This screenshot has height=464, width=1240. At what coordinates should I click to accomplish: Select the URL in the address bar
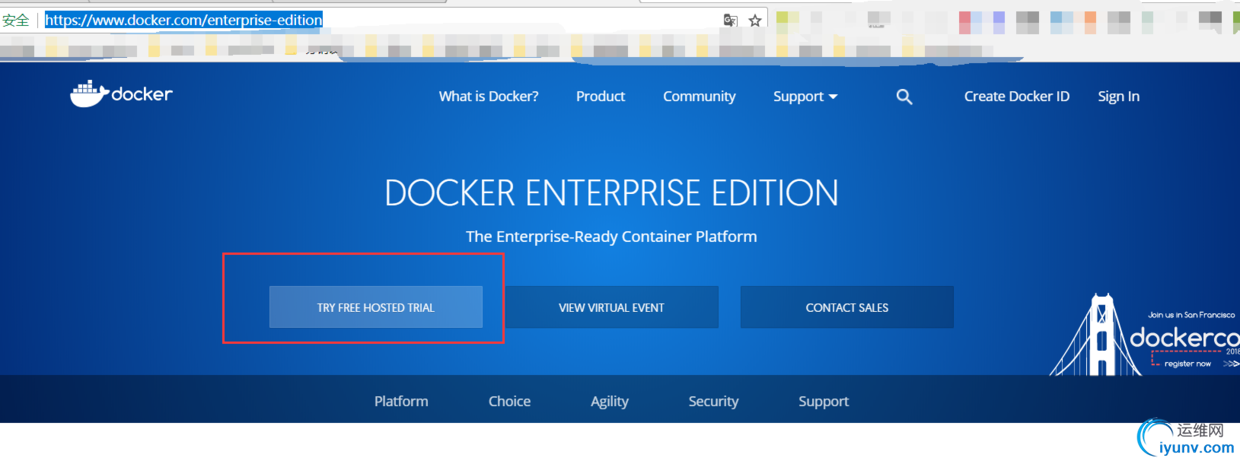coord(184,20)
